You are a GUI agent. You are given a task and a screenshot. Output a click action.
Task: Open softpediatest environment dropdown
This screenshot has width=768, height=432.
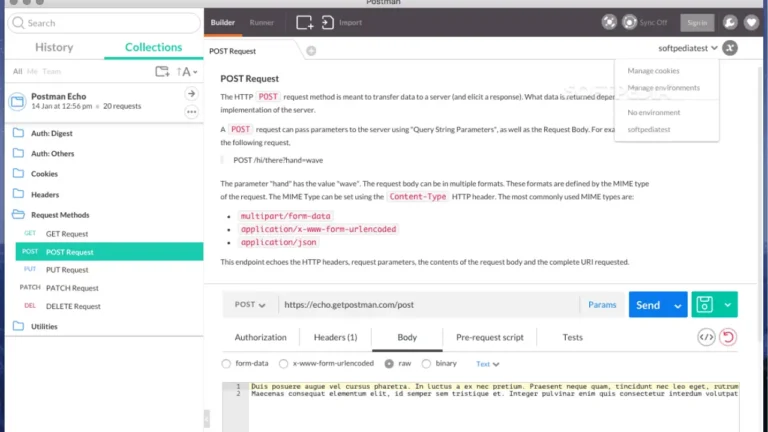pyautogui.click(x=688, y=48)
